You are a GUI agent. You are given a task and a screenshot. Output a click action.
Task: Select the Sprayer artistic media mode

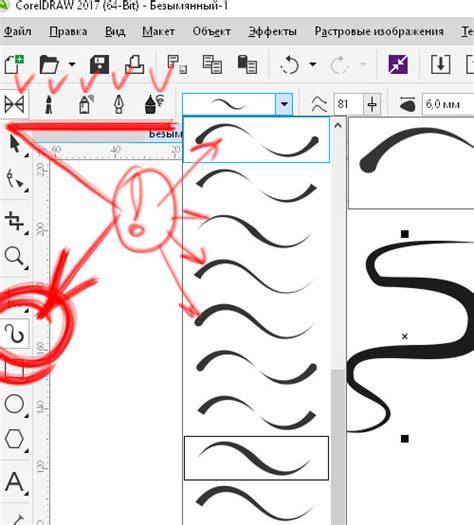tap(86, 104)
